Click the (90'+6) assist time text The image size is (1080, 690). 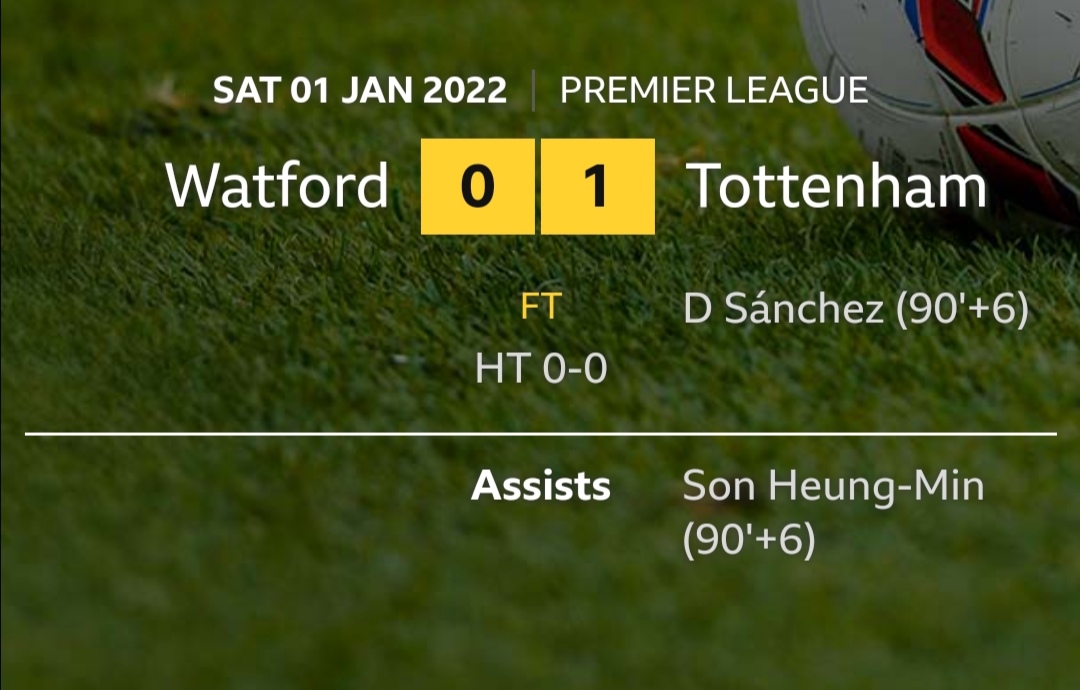(x=749, y=539)
